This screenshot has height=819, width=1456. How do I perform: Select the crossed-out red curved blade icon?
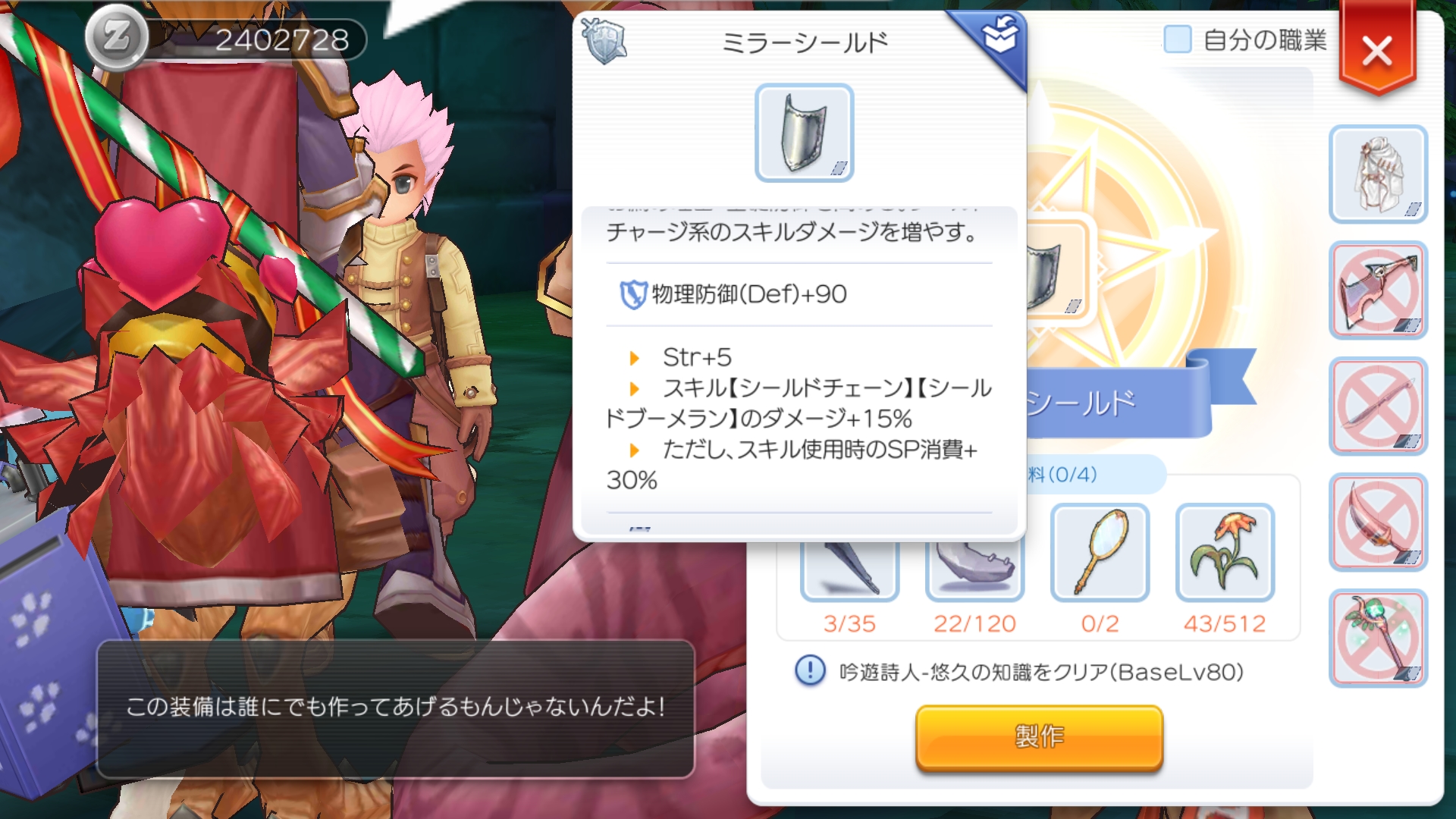1378,522
